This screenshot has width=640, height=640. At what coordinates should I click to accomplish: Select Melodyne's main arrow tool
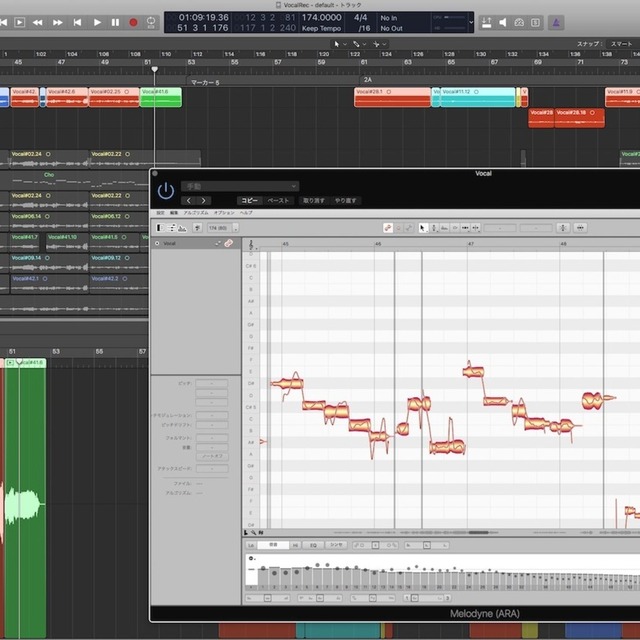423,228
